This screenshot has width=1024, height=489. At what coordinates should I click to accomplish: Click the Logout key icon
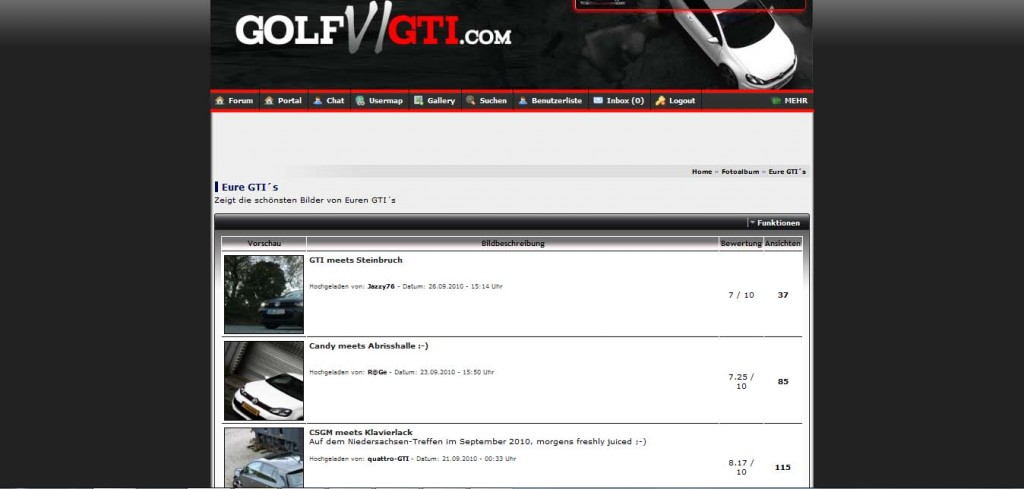(660, 101)
